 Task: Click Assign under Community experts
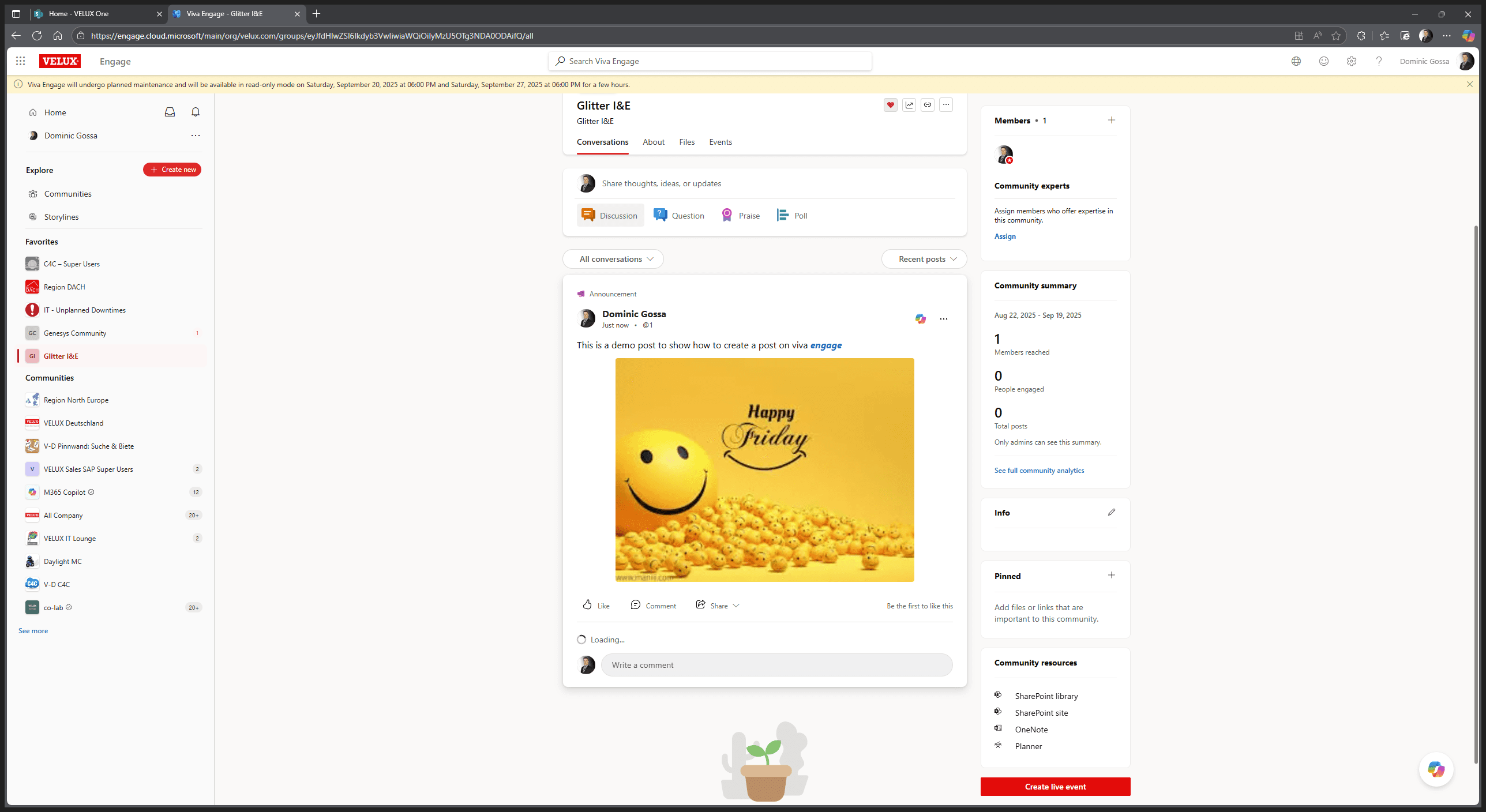1005,236
